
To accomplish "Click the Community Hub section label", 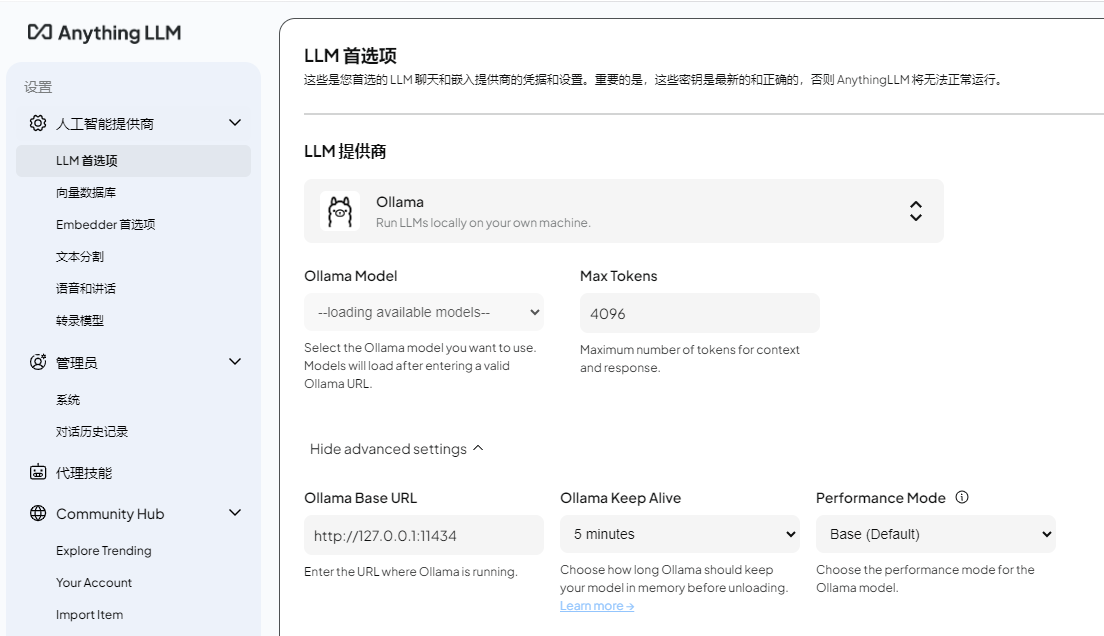I will pyautogui.click(x=110, y=513).
